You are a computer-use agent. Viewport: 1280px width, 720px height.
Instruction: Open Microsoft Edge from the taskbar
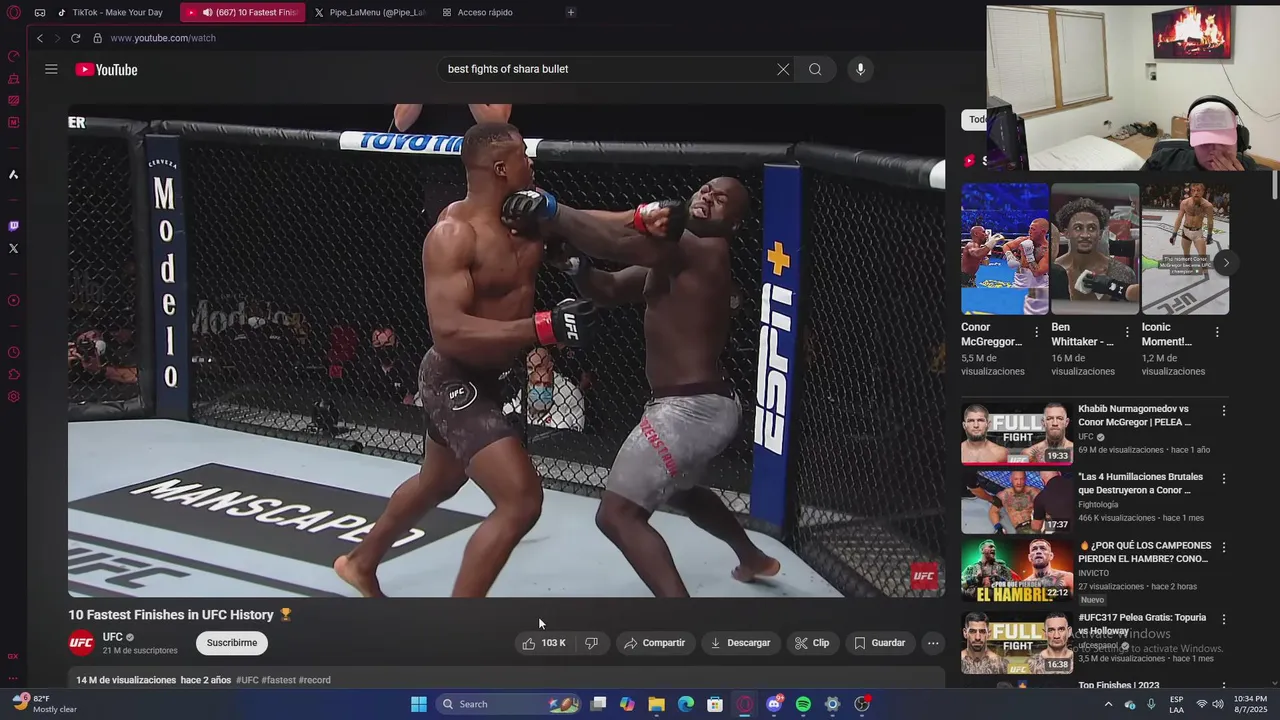coord(686,704)
